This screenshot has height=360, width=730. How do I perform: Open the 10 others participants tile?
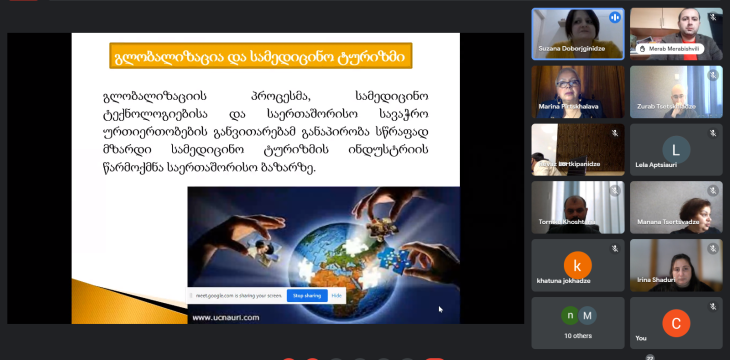578,323
